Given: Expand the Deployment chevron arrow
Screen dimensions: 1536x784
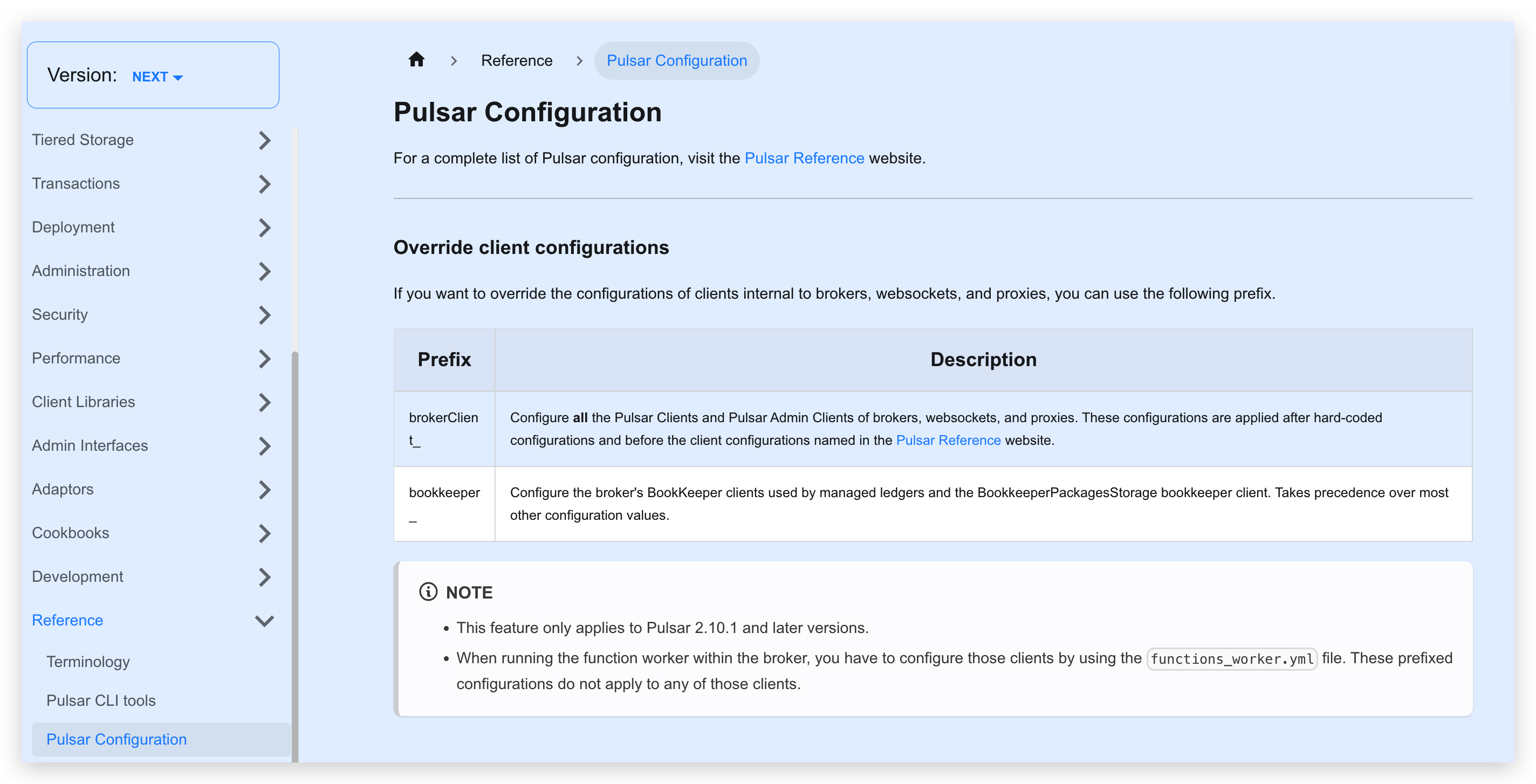Looking at the screenshot, I should (265, 227).
